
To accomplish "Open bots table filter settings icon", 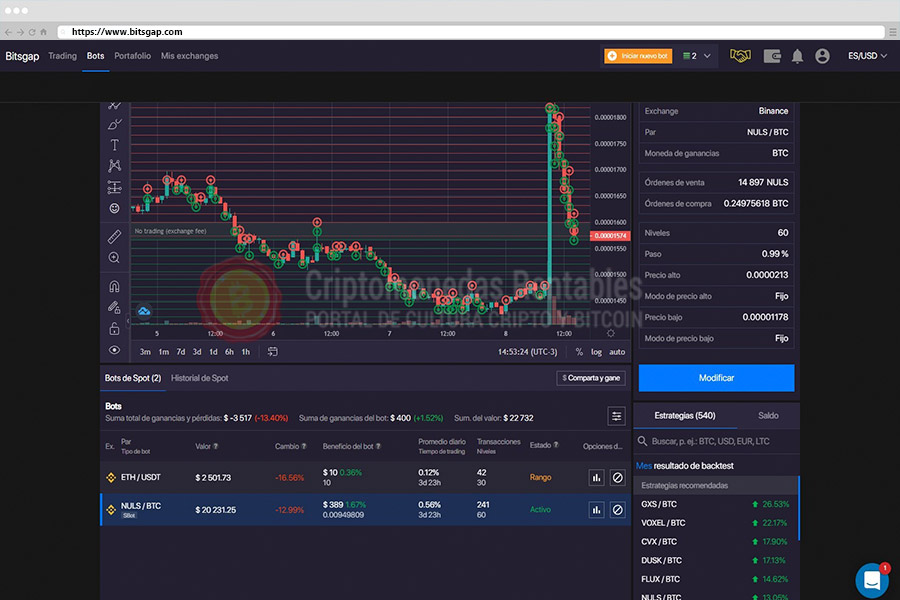I will (x=616, y=416).
